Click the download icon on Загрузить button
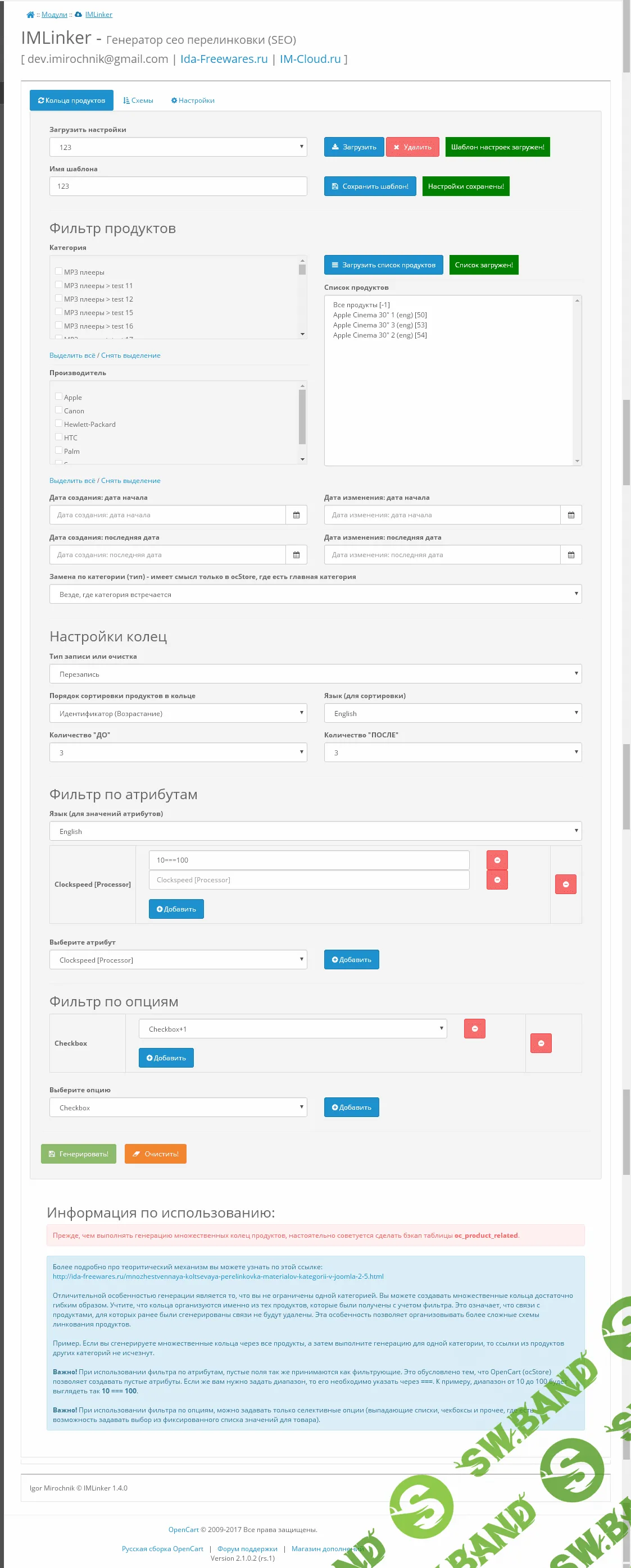631x1568 pixels. 335,146
